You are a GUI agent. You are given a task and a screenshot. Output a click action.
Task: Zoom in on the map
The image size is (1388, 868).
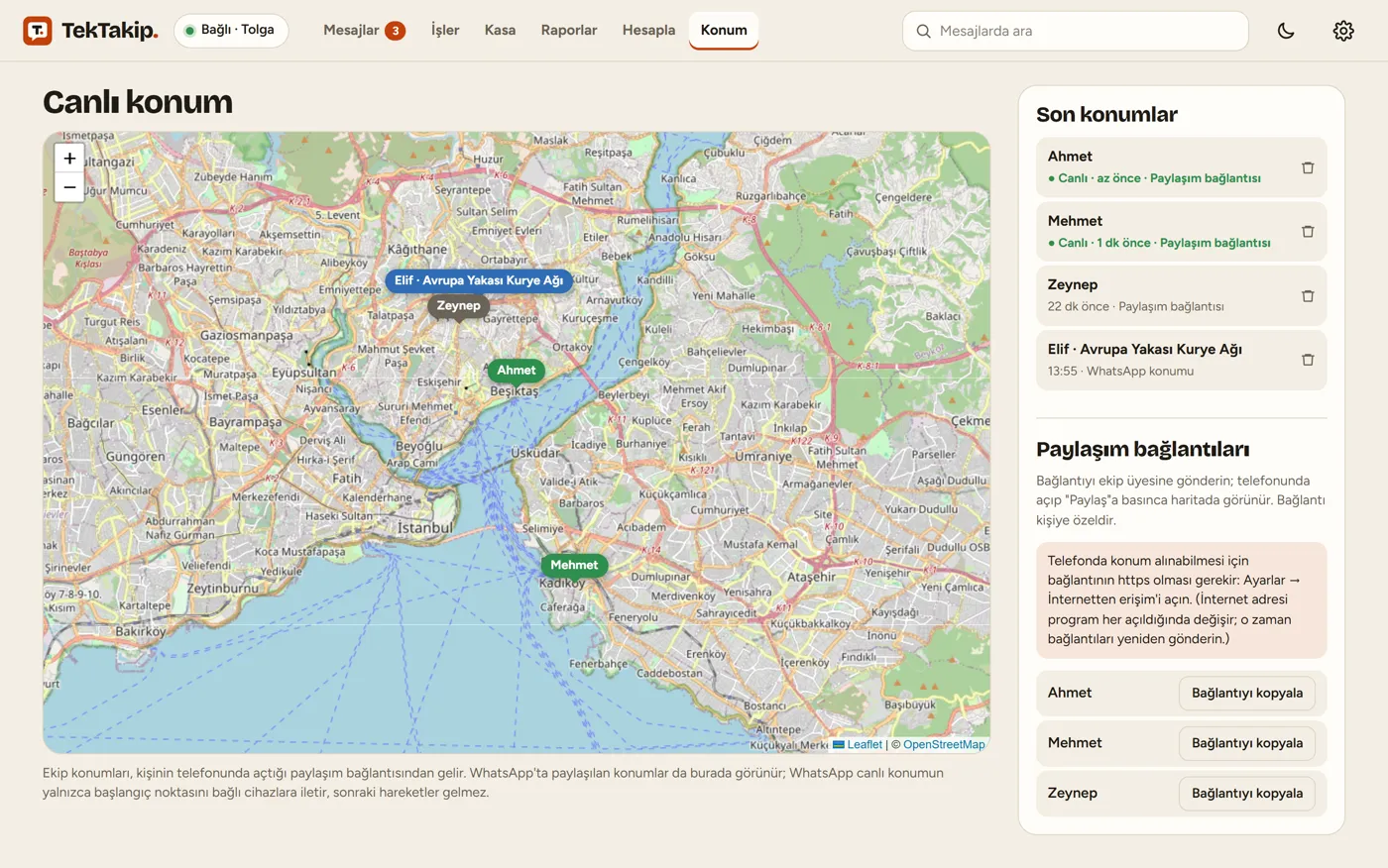click(69, 158)
